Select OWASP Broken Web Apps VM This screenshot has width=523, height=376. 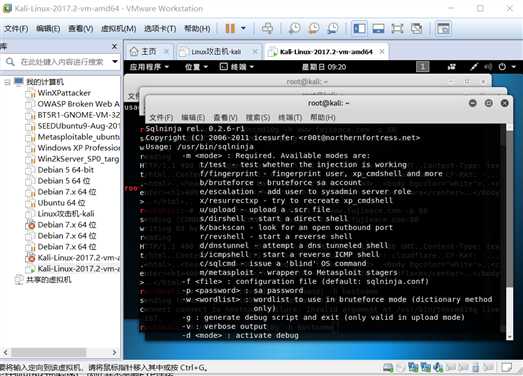78,104
